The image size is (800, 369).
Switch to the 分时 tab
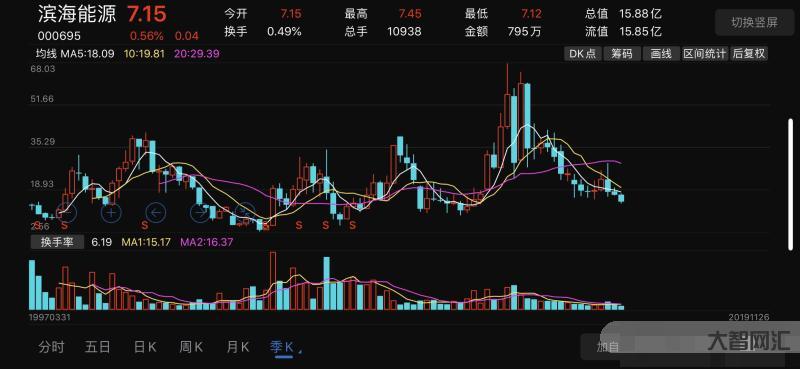52,347
